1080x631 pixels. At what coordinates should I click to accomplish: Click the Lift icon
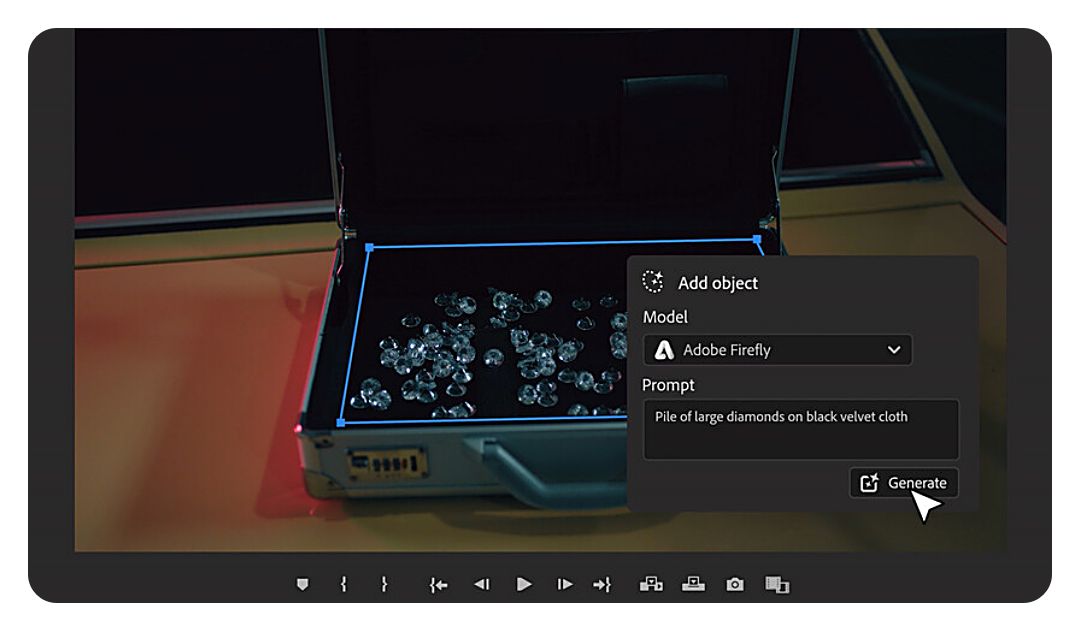(x=651, y=584)
